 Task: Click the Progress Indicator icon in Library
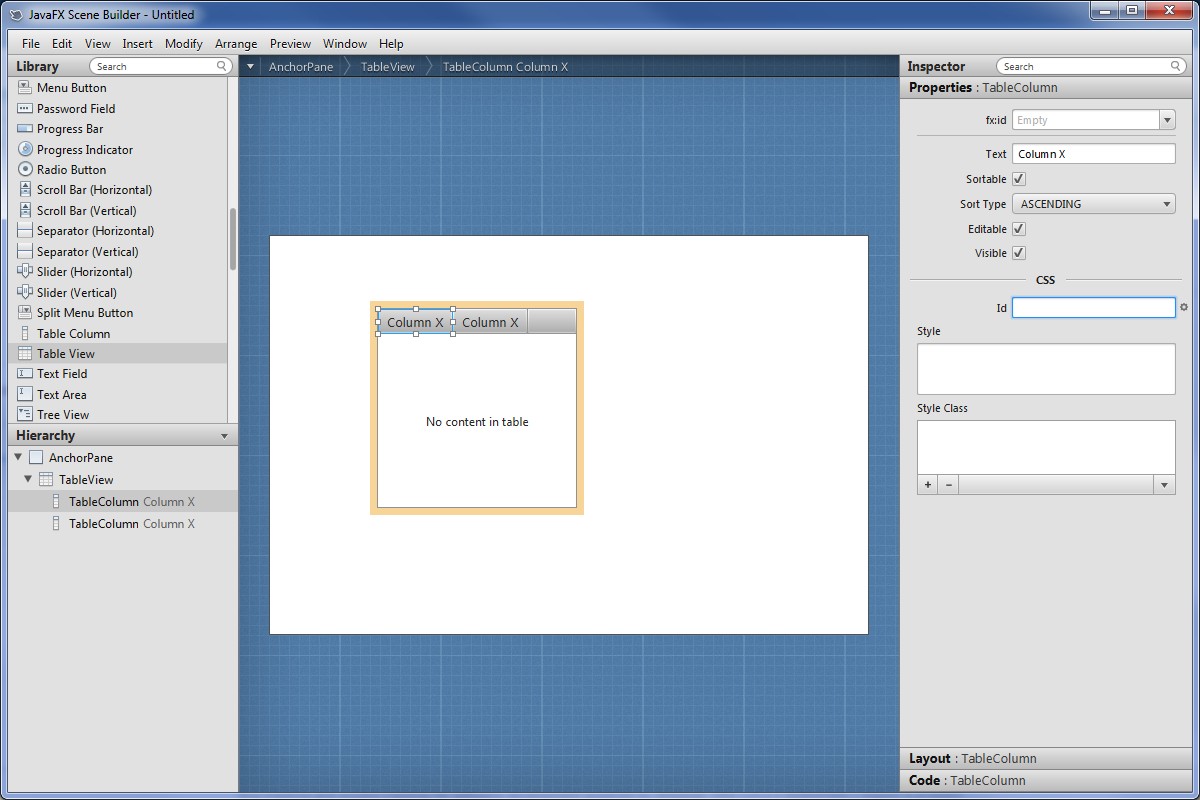tap(25, 149)
